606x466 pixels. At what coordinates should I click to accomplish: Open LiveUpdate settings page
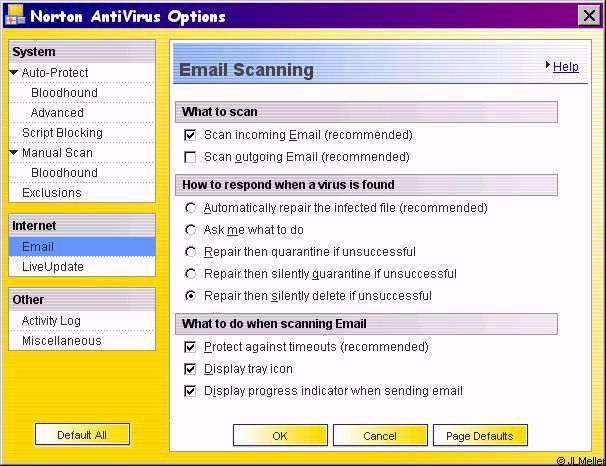[x=53, y=267]
